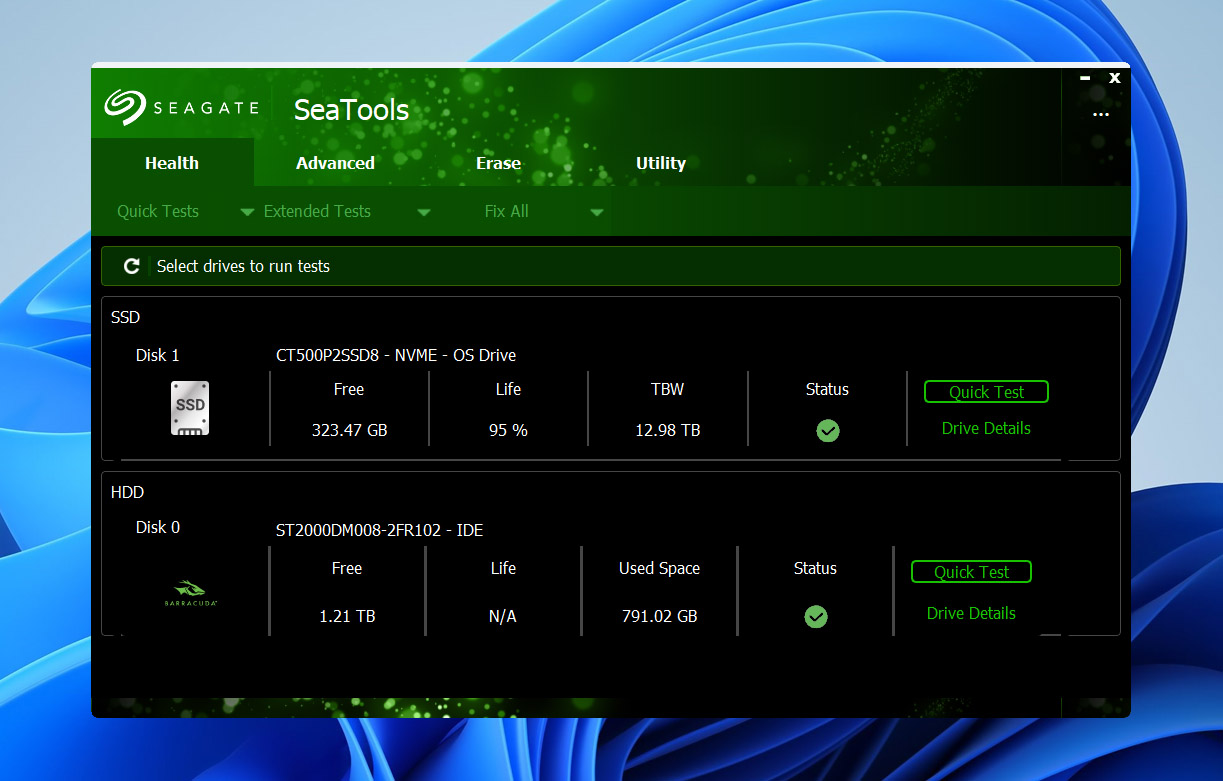The width and height of the screenshot is (1223, 781).
Task: Click the 'CT500P2SSD8 - NVME - OS Drive' name
Action: point(396,355)
